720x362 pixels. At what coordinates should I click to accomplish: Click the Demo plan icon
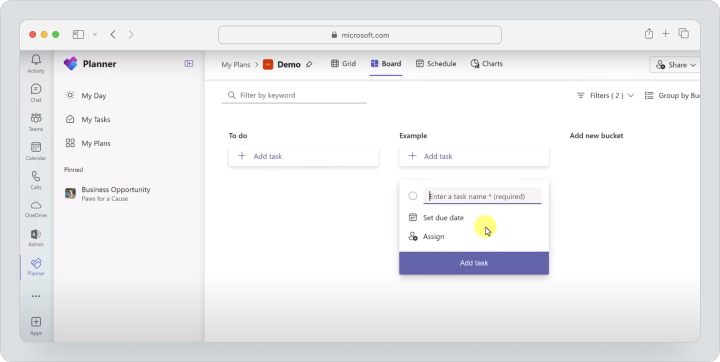tap(268, 64)
